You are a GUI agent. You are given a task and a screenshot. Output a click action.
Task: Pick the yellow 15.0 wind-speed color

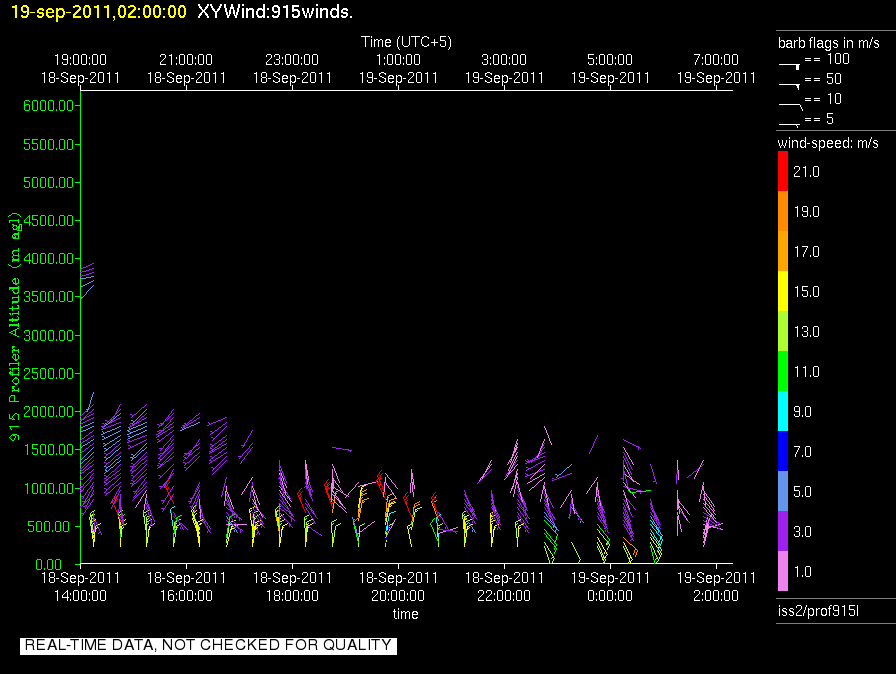tap(783, 292)
